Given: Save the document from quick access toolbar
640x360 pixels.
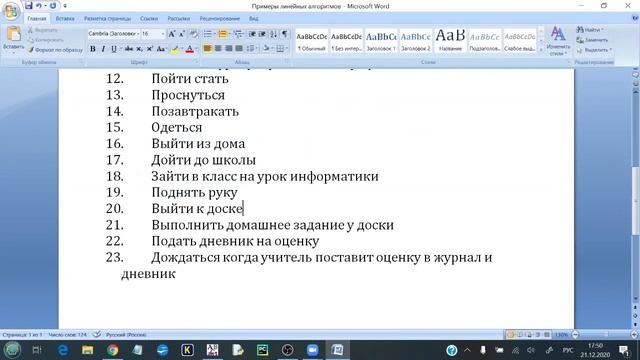Looking at the screenshot, I should [x=29, y=6].
